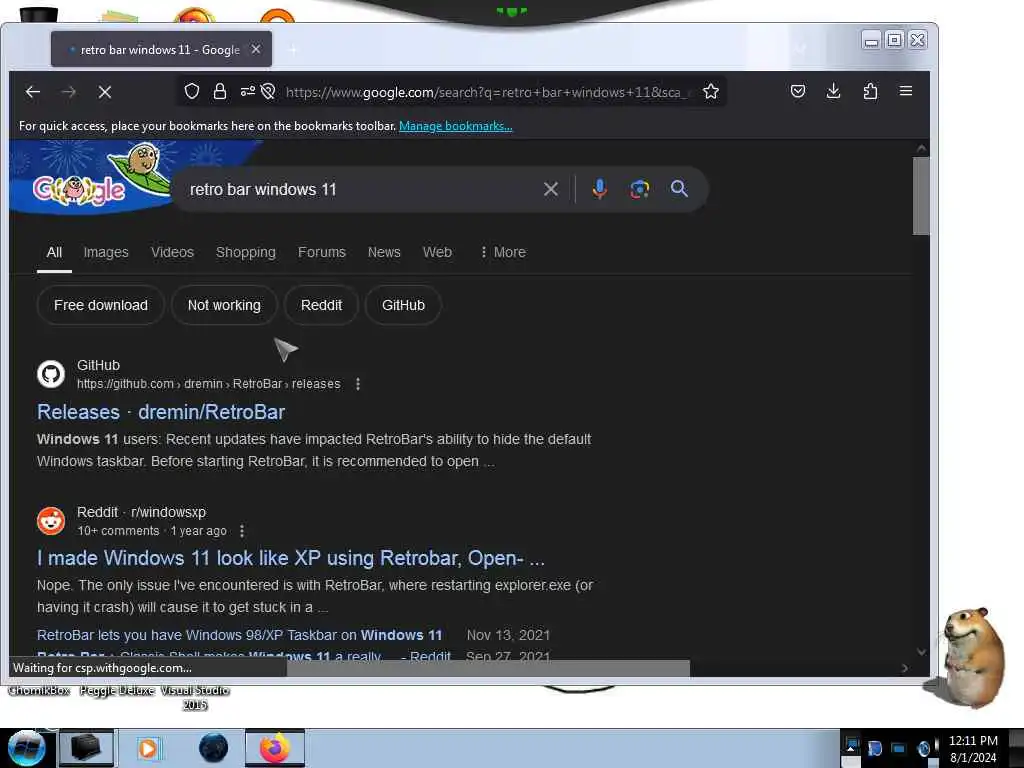Open the globe taskbar icon
Image resolution: width=1024 pixels, height=768 pixels.
point(213,748)
